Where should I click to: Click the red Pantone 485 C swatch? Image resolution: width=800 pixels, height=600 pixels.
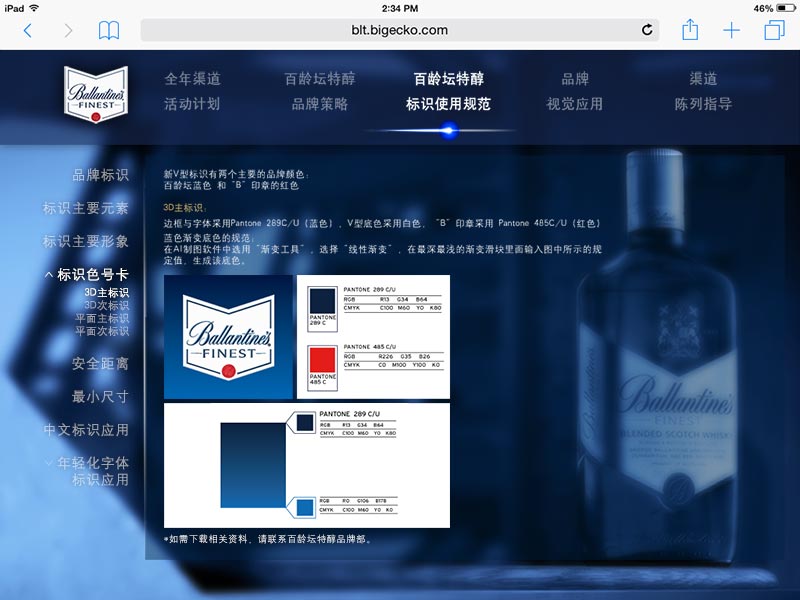[322, 359]
